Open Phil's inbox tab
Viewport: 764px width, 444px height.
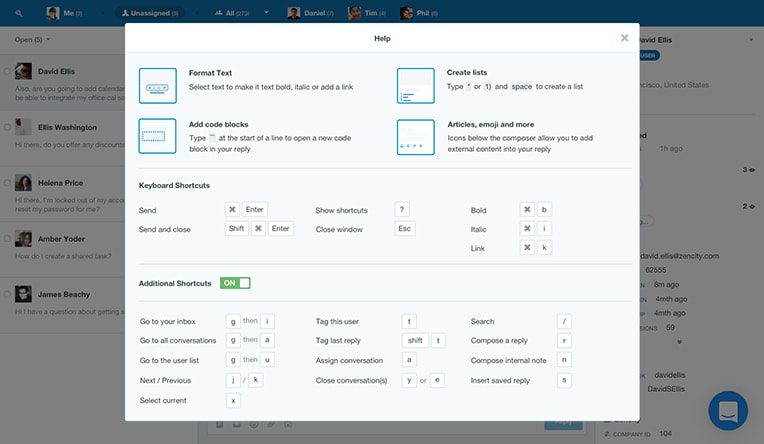[419, 13]
